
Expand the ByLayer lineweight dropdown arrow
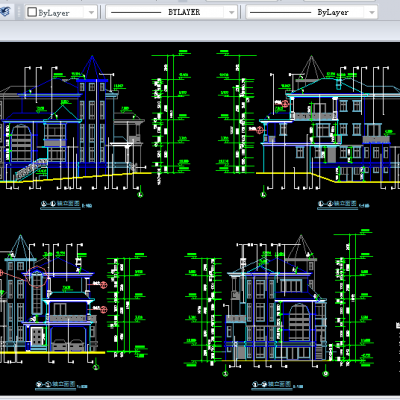coord(372,13)
